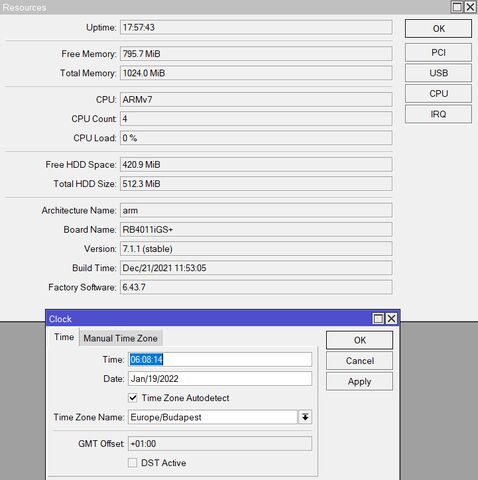
Task: Click the Board Name value RB4011iGS+
Action: point(256,230)
